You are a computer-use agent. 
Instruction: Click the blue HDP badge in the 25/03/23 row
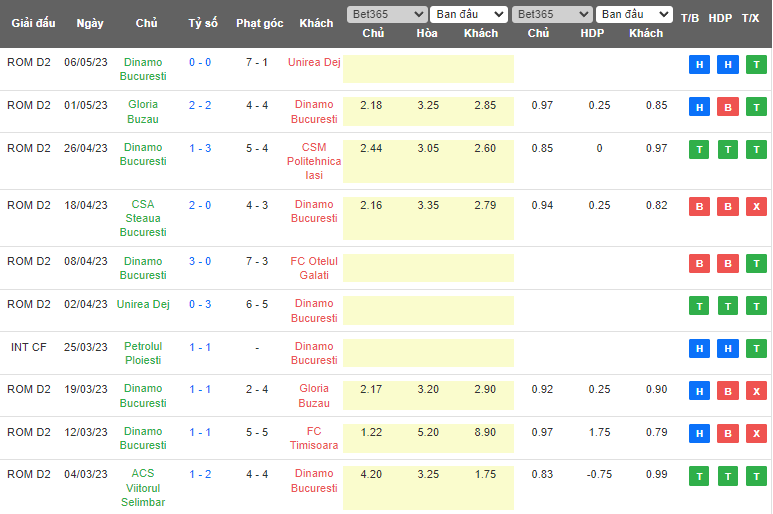tap(728, 349)
